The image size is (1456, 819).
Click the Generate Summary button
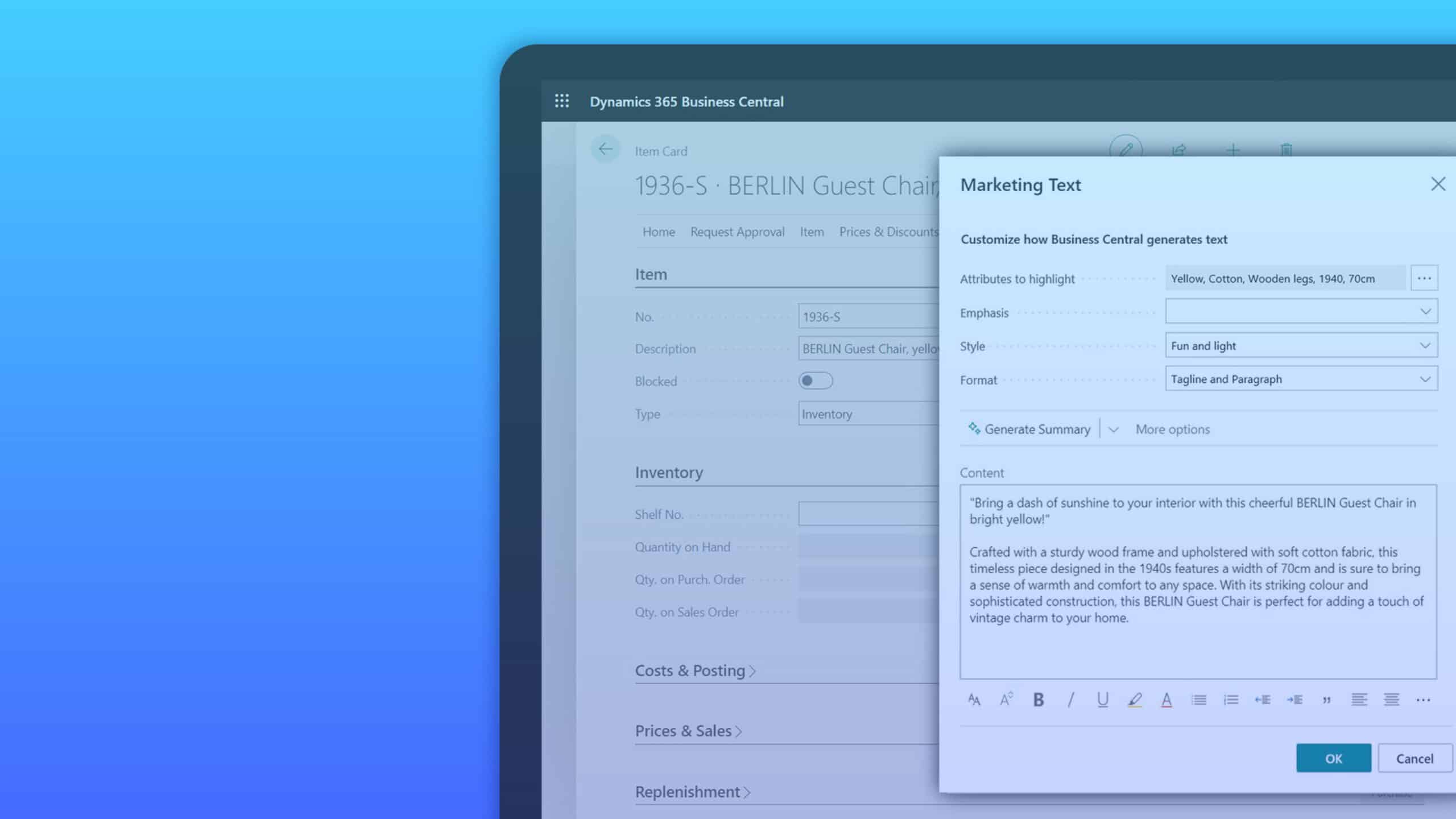[1031, 429]
